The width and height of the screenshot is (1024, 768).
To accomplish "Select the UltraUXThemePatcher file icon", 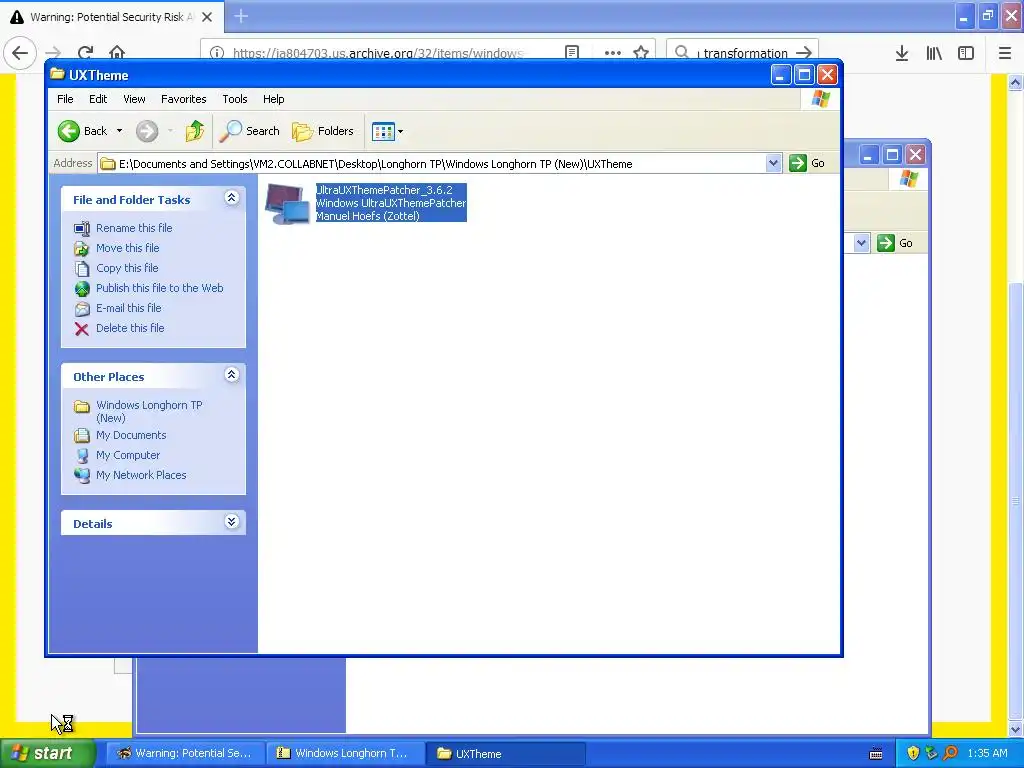I will point(287,204).
